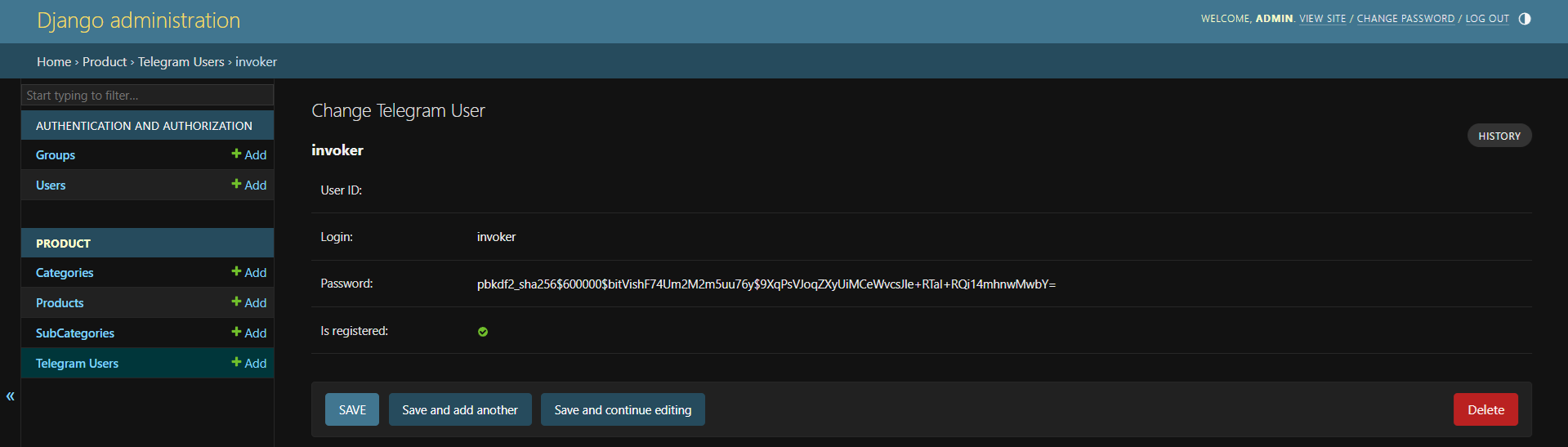
Task: Open the SubCategories model list
Action: point(75,333)
